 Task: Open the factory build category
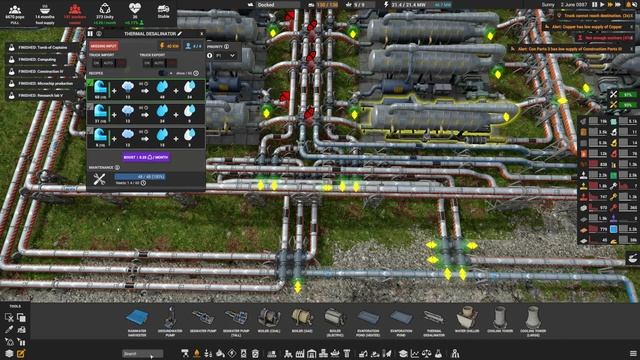coord(300,353)
